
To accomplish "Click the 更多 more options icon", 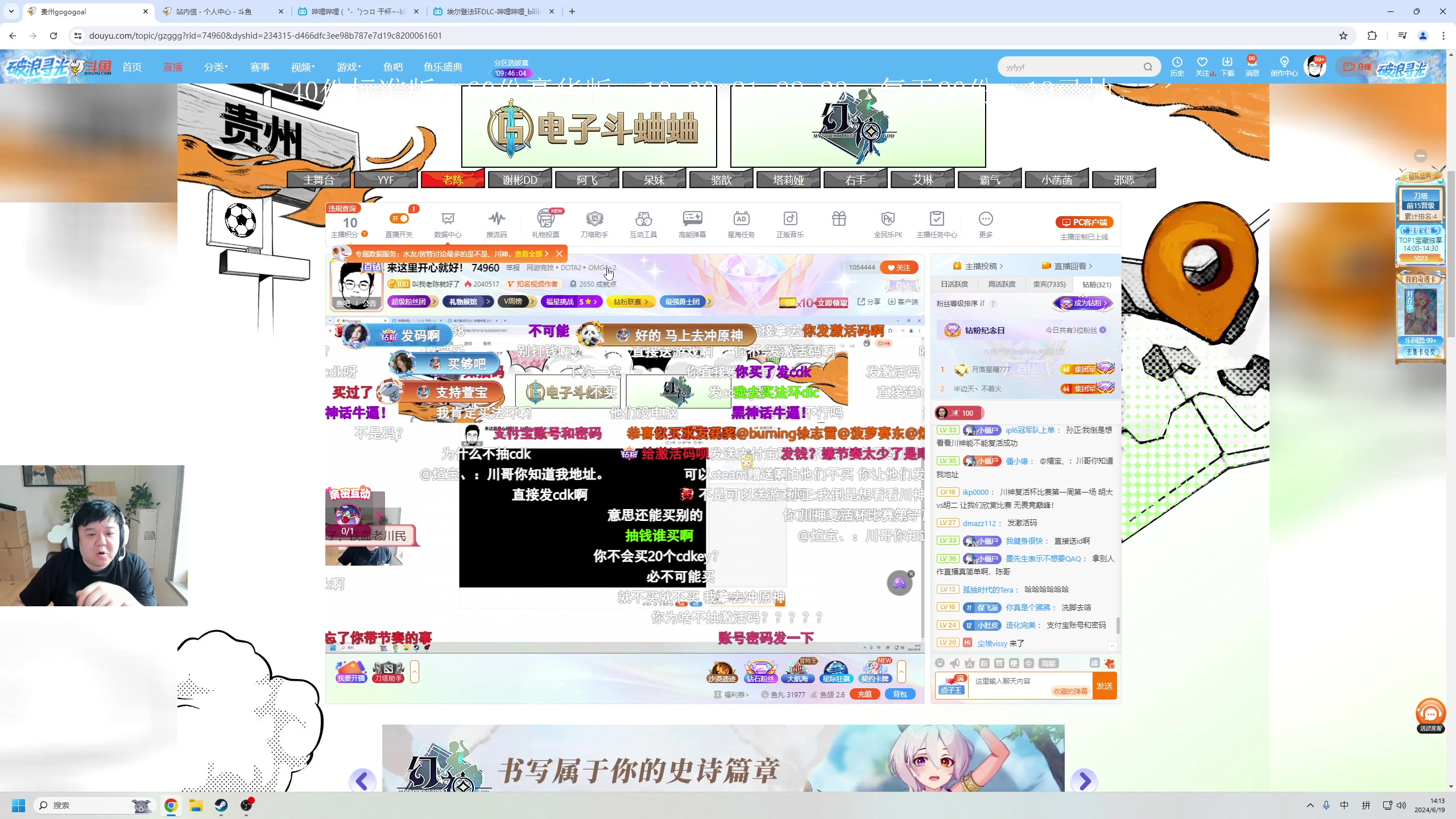I will pos(986,224).
